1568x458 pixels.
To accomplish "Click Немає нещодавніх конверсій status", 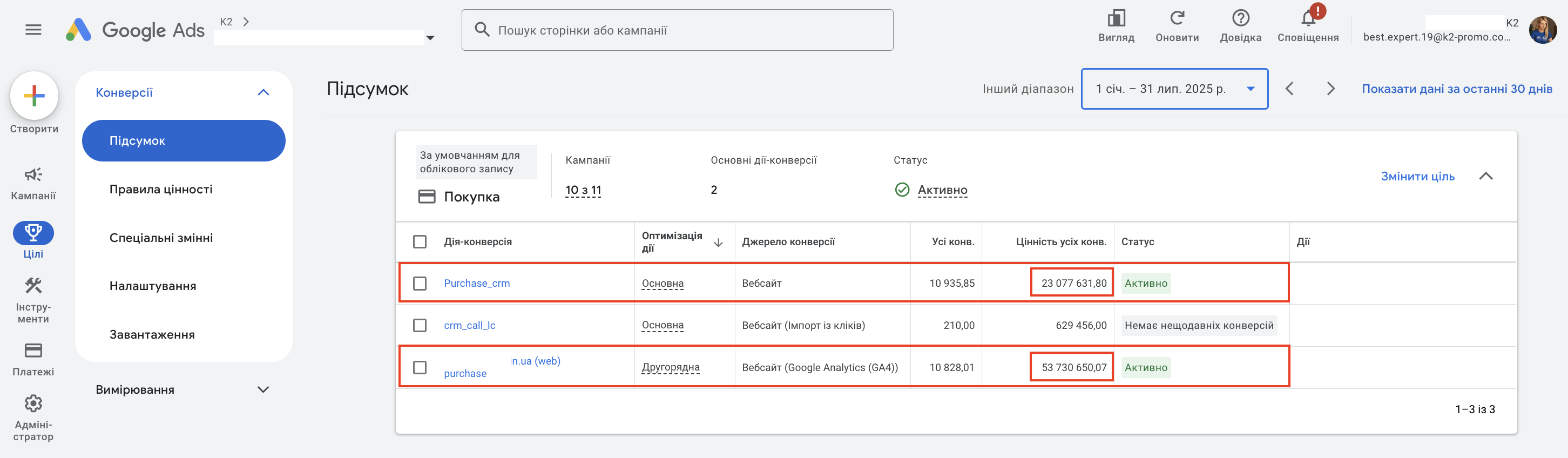I will pos(1199,325).
